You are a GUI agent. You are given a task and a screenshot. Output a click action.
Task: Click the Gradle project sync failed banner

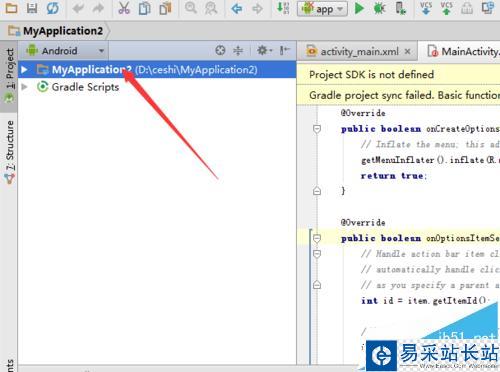(x=398, y=95)
